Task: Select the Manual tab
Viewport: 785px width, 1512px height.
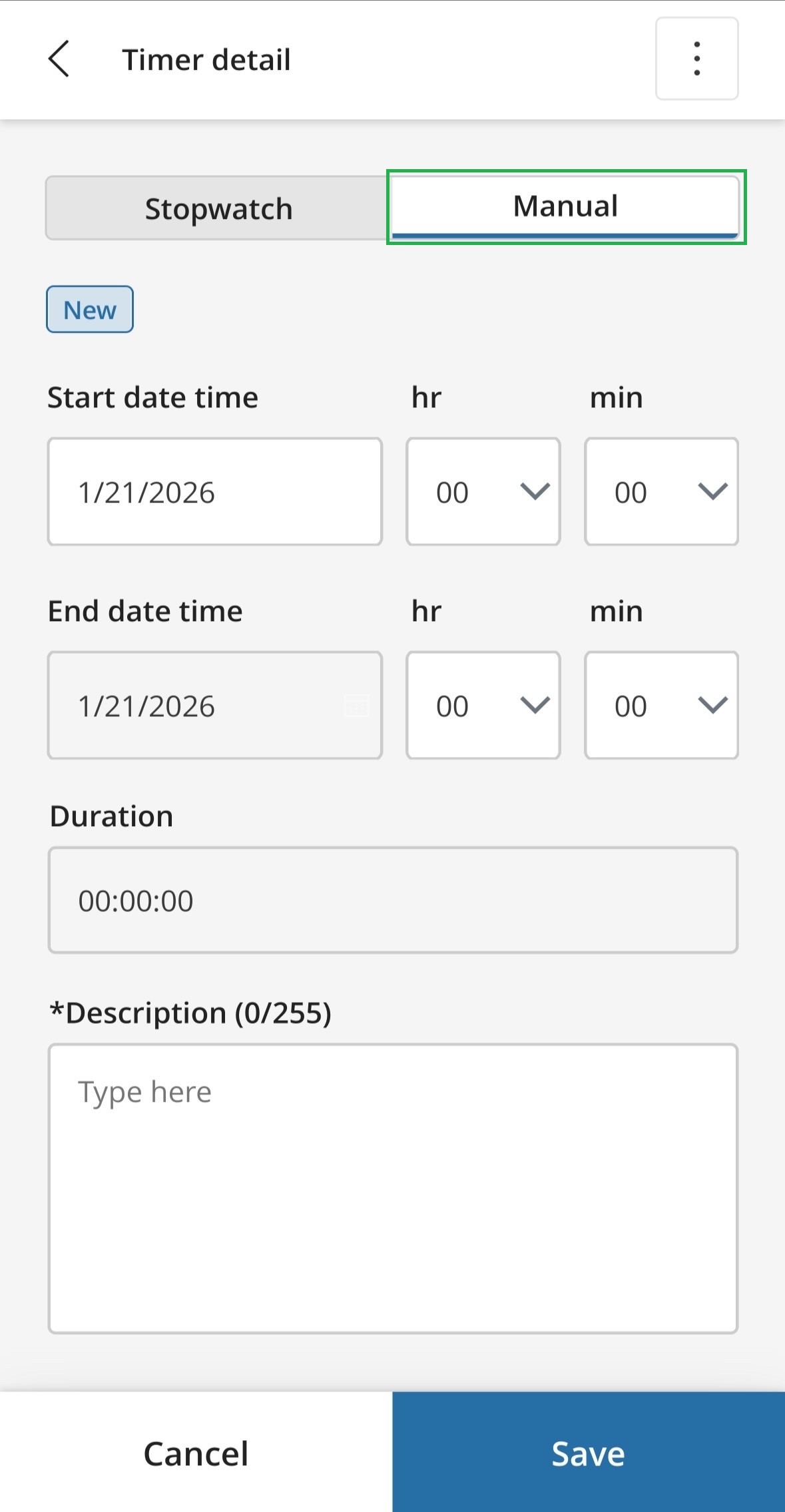Action: coord(565,207)
